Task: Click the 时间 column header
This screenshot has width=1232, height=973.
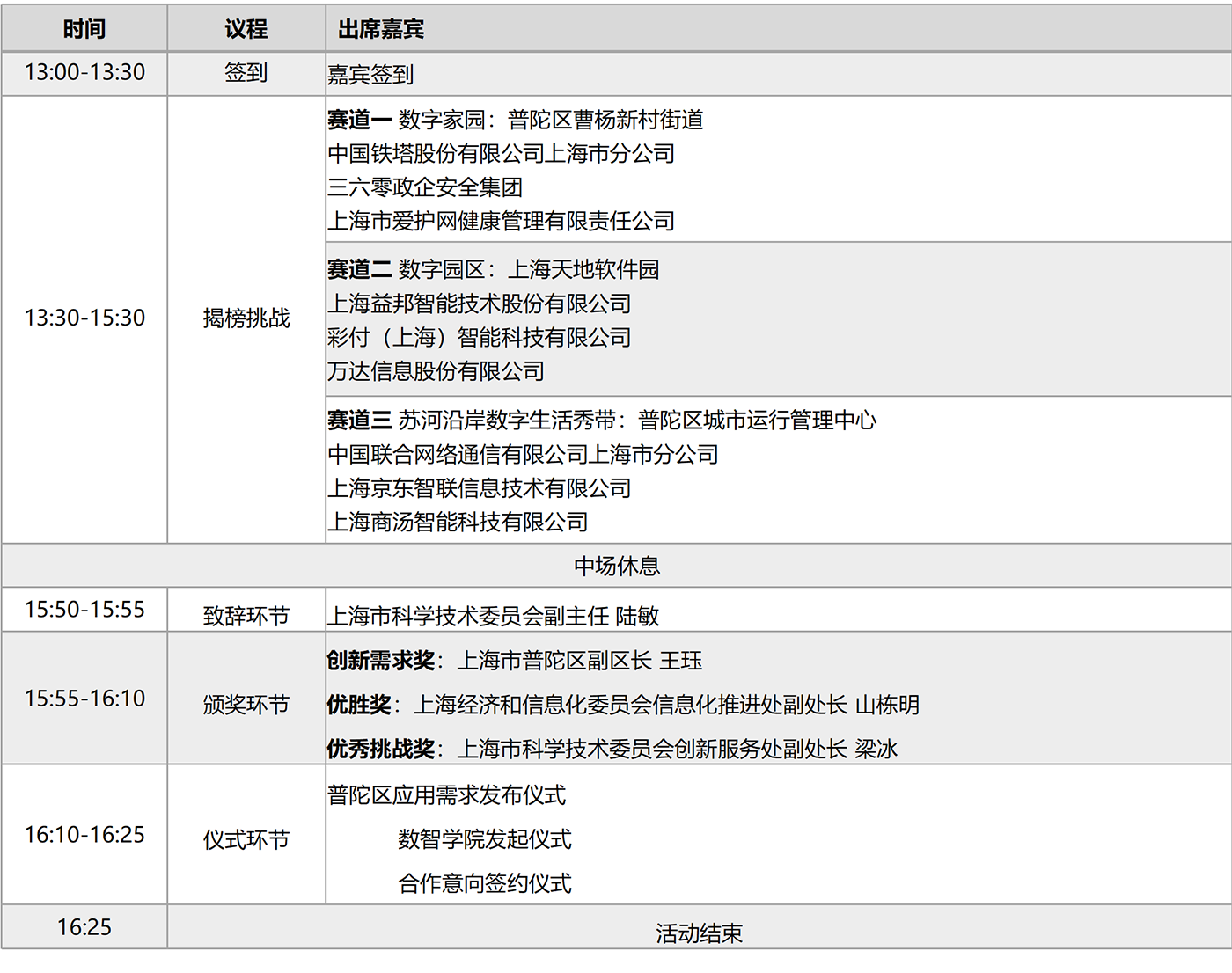Action: (x=84, y=29)
